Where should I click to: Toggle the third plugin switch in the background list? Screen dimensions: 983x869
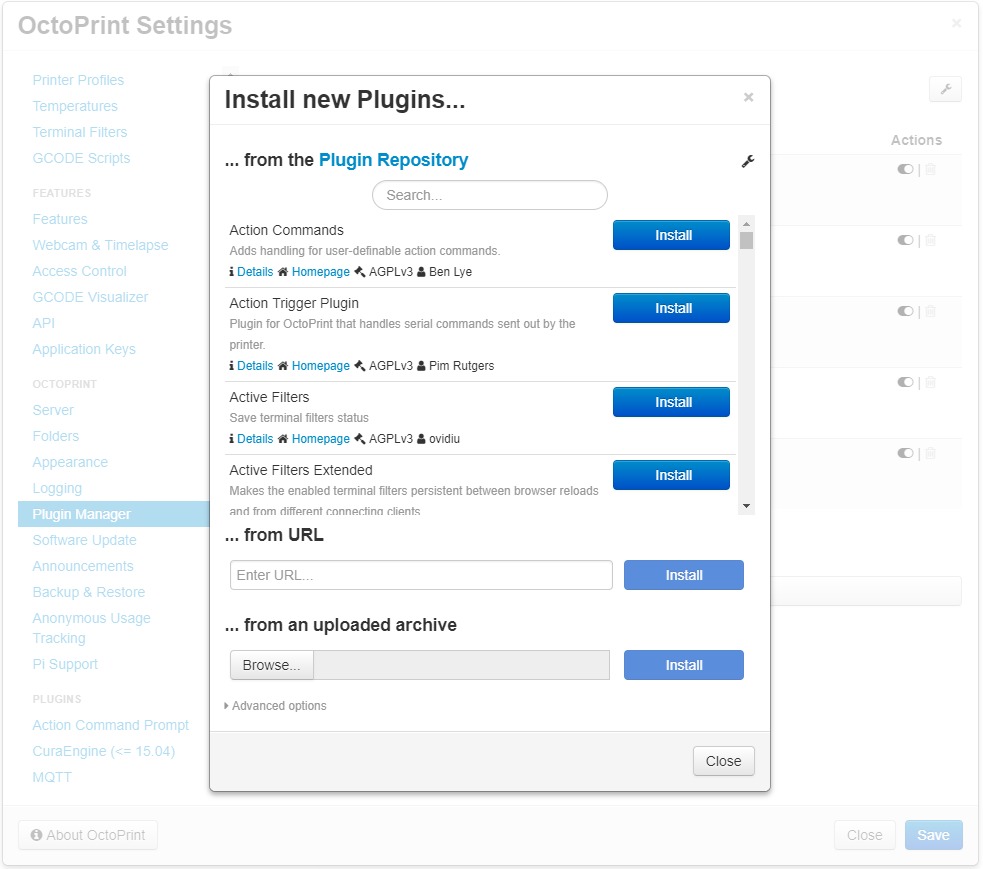click(x=905, y=311)
